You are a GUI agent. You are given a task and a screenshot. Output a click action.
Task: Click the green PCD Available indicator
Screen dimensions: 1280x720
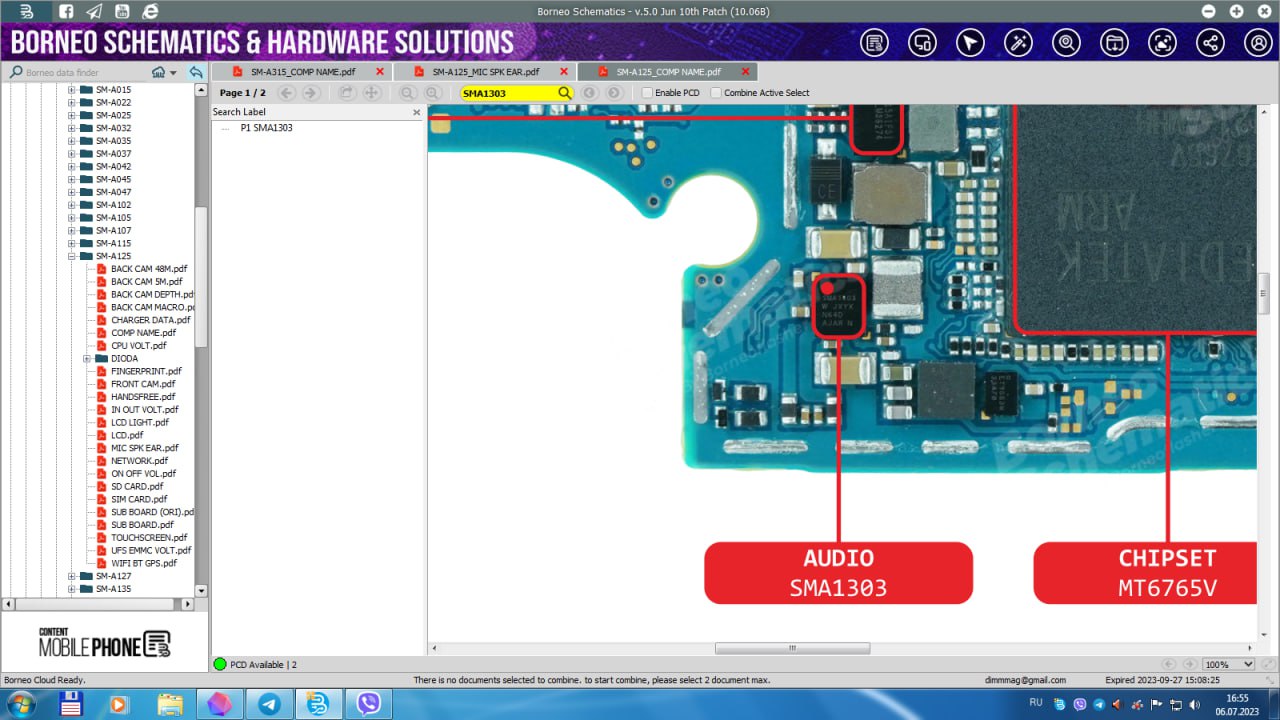click(220, 664)
